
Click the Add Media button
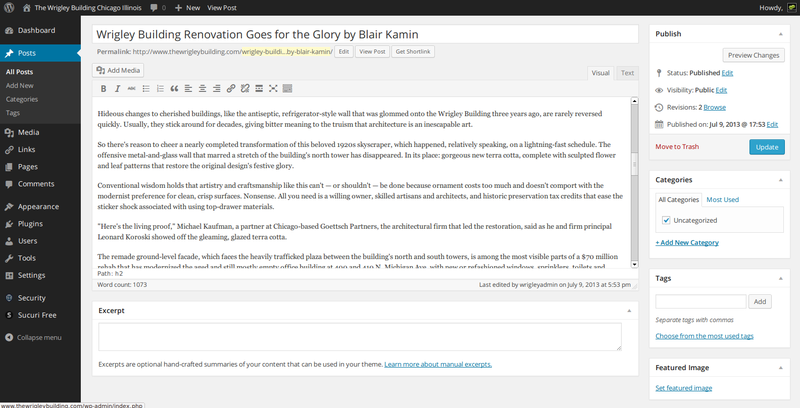pyautogui.click(x=118, y=70)
